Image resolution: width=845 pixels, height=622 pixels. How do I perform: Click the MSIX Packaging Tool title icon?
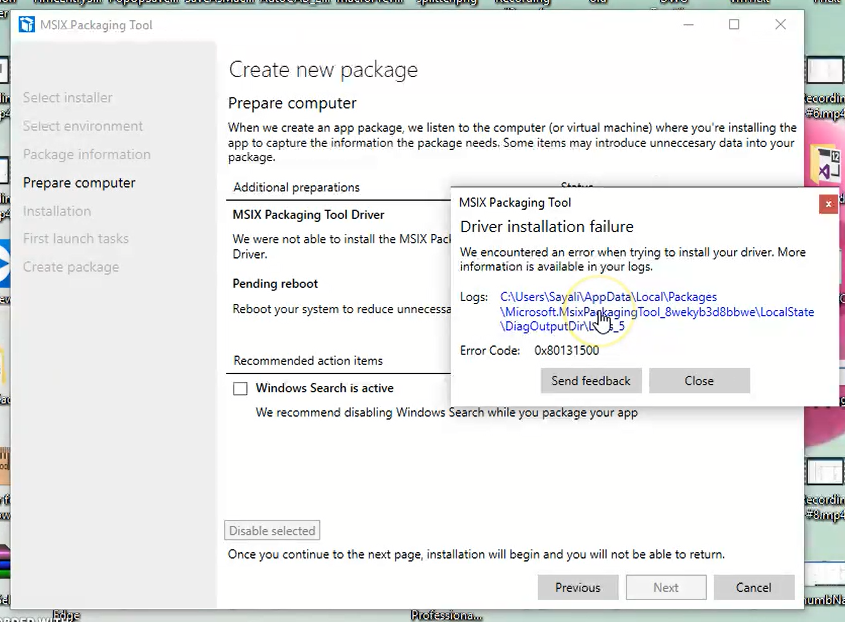(26, 25)
